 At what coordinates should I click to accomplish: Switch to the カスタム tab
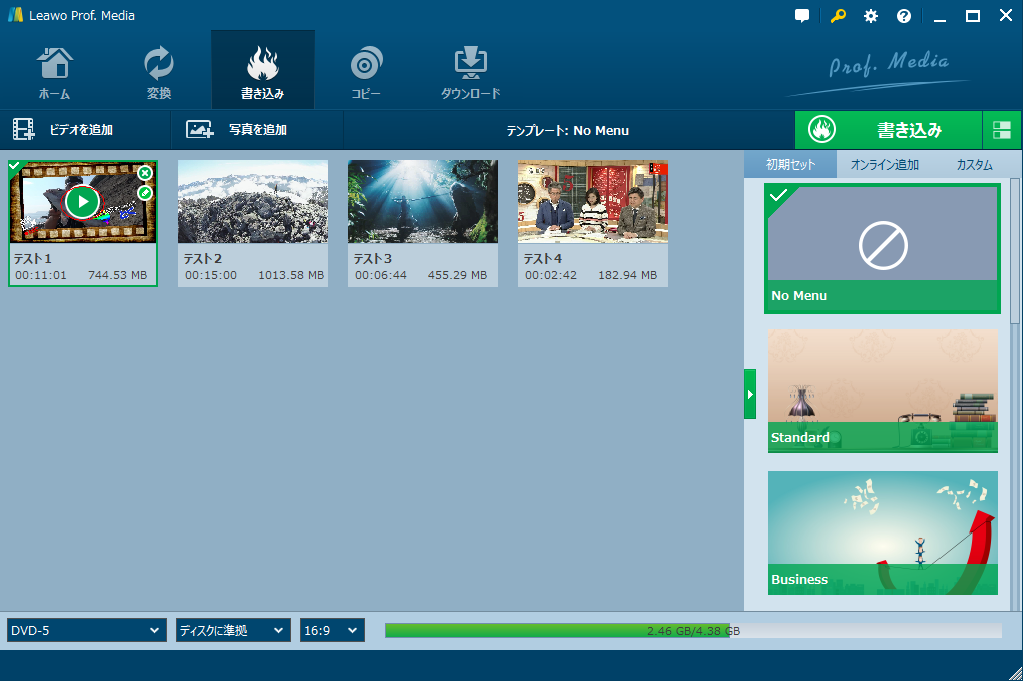(x=974, y=165)
